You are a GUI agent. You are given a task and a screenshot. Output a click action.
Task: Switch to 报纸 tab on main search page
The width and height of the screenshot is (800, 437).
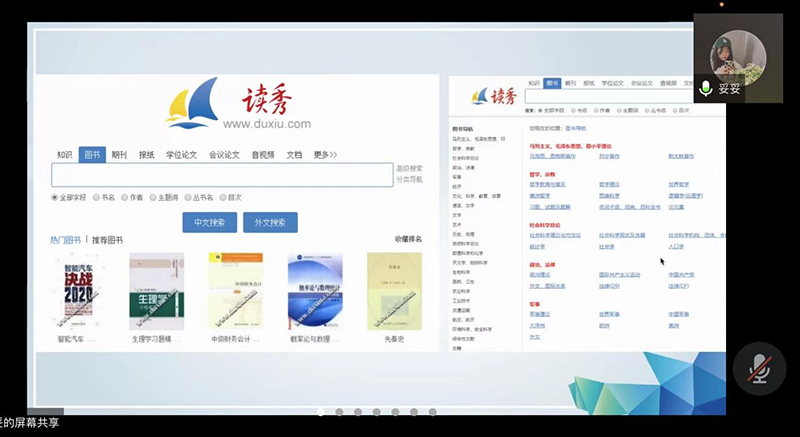pyautogui.click(x=146, y=155)
